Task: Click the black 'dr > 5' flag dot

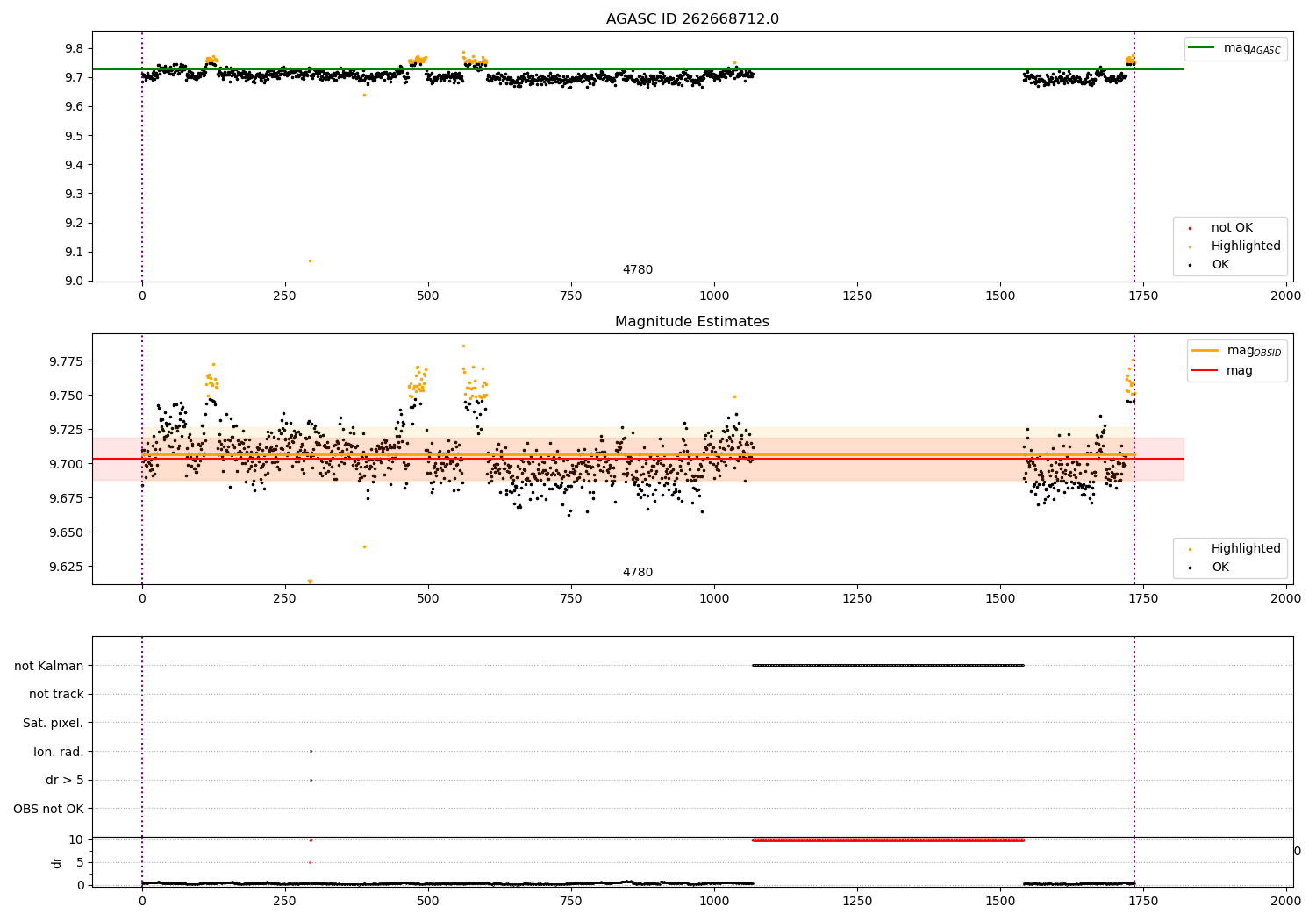Action: pos(311,780)
